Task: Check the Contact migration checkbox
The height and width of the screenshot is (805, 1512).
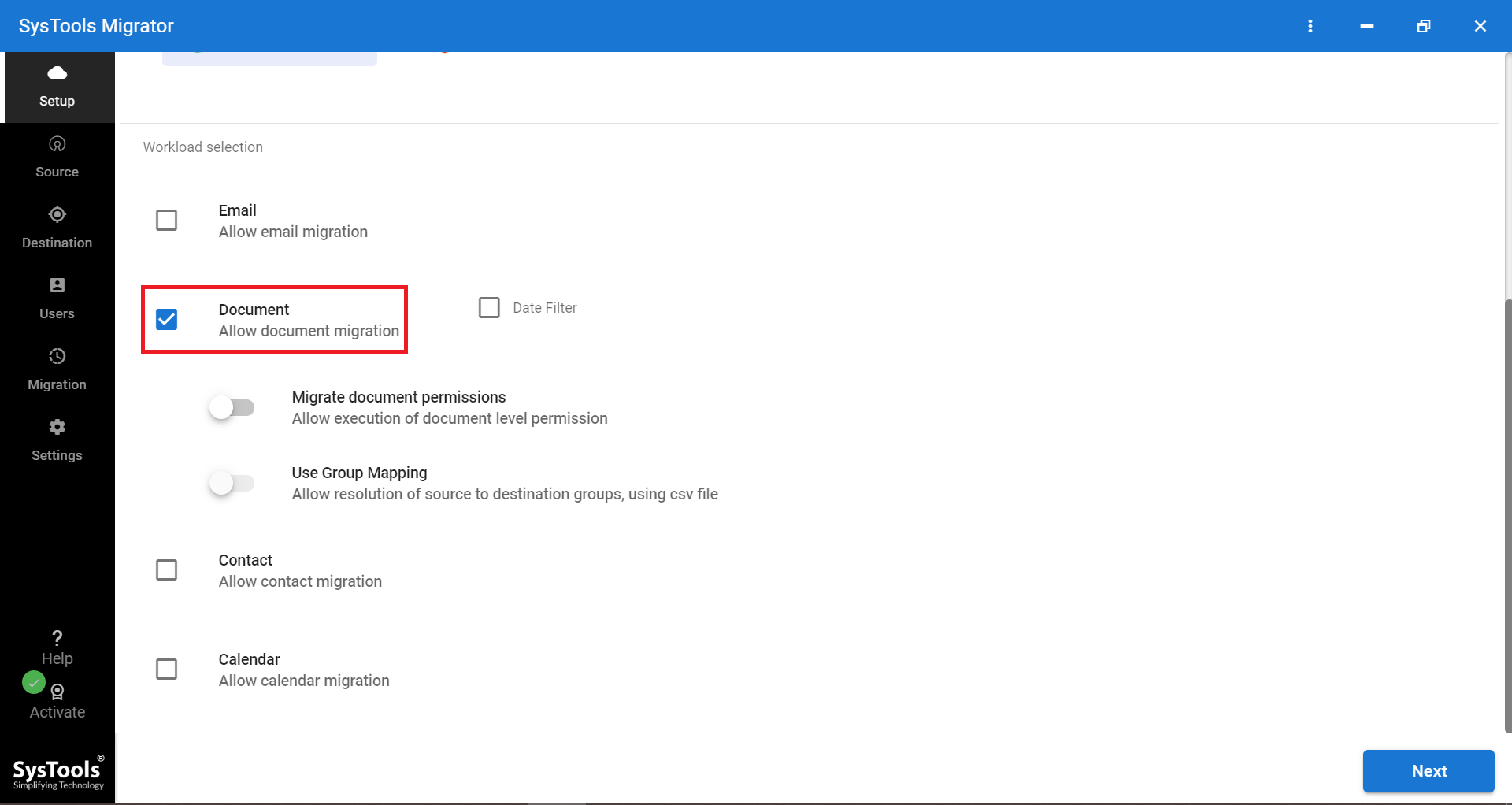Action: 166,570
